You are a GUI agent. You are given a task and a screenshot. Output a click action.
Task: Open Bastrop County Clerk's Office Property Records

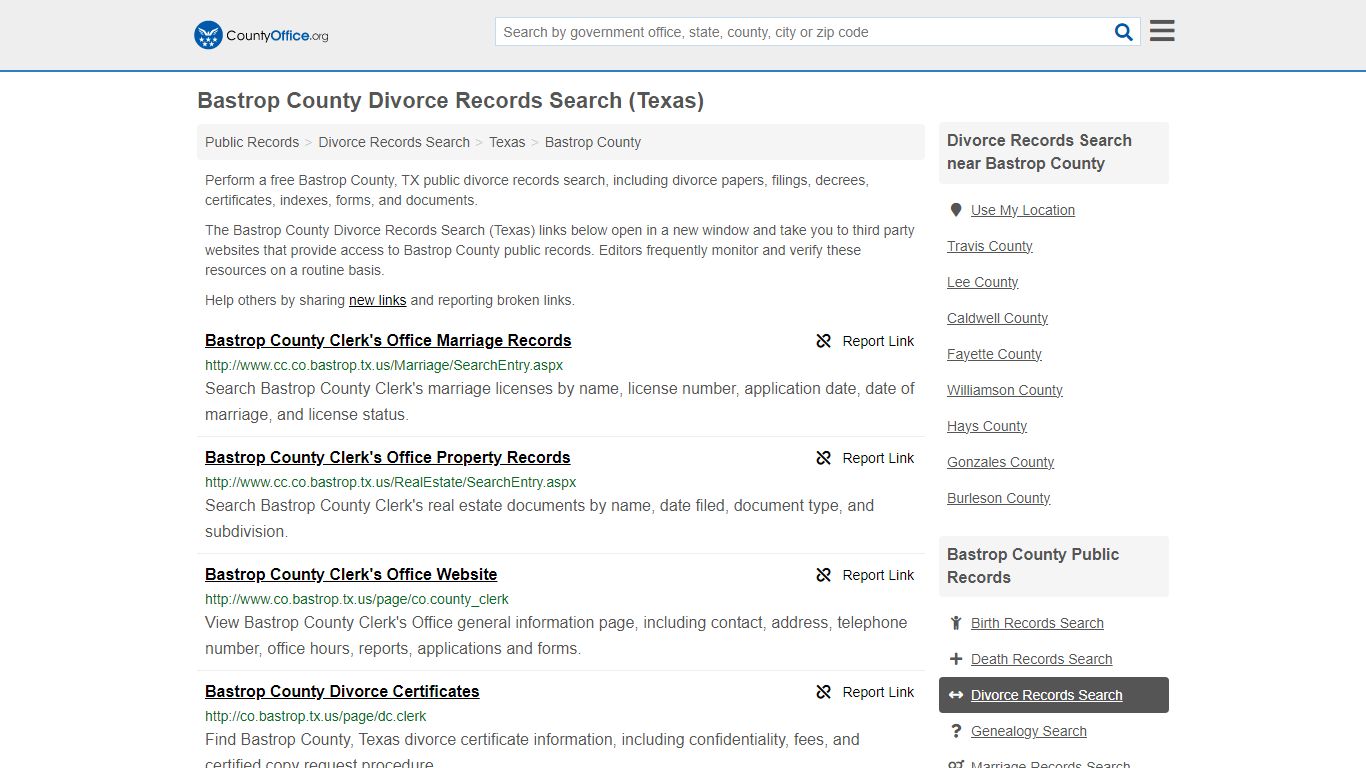click(x=388, y=458)
